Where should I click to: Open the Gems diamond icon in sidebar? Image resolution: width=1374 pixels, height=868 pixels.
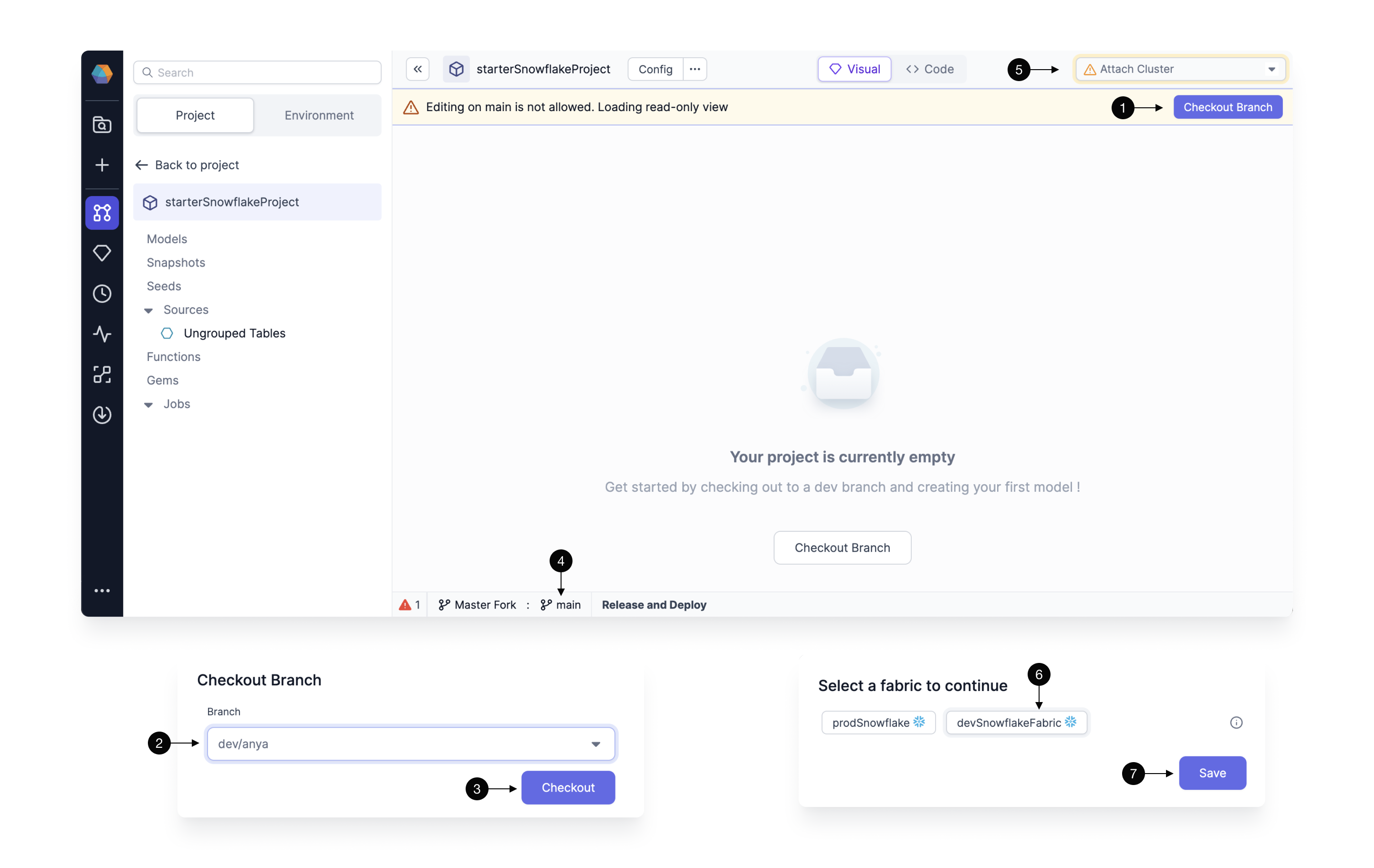point(102,253)
